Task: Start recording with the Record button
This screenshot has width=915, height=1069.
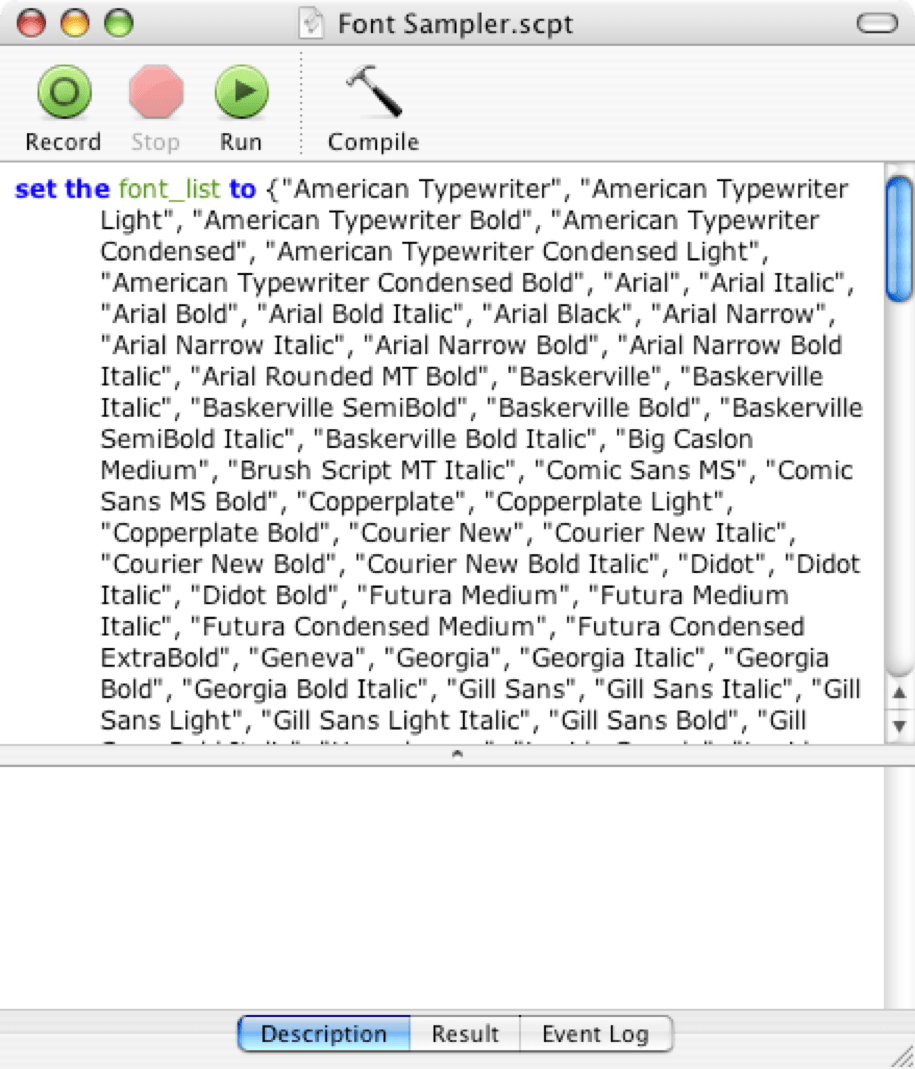Action: (64, 92)
